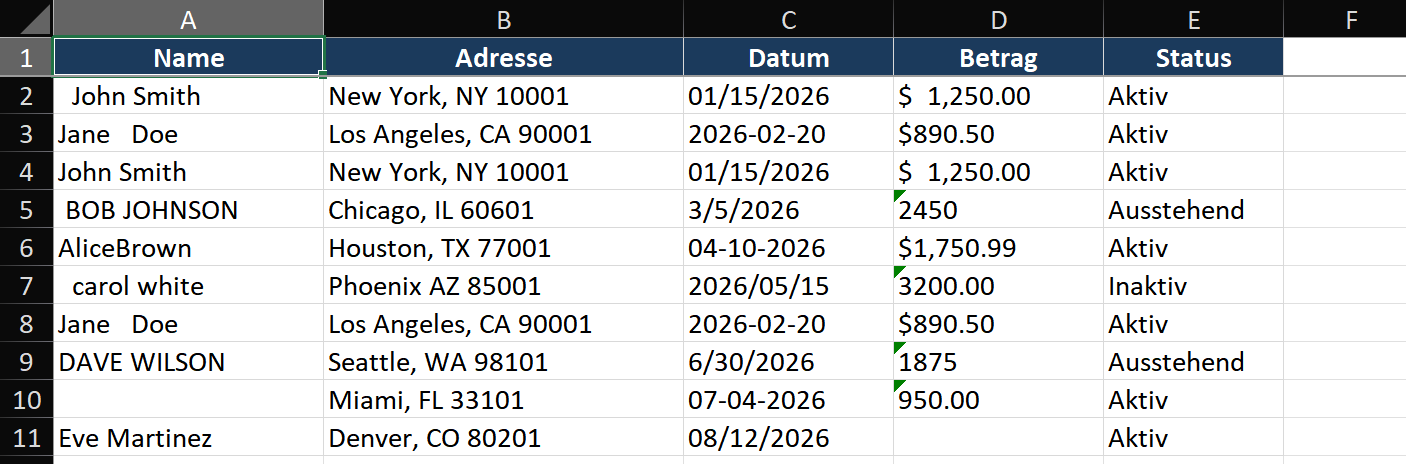Select "Aktiv" status in Eve Martinez row
The image size is (1406, 464).
(1193, 437)
